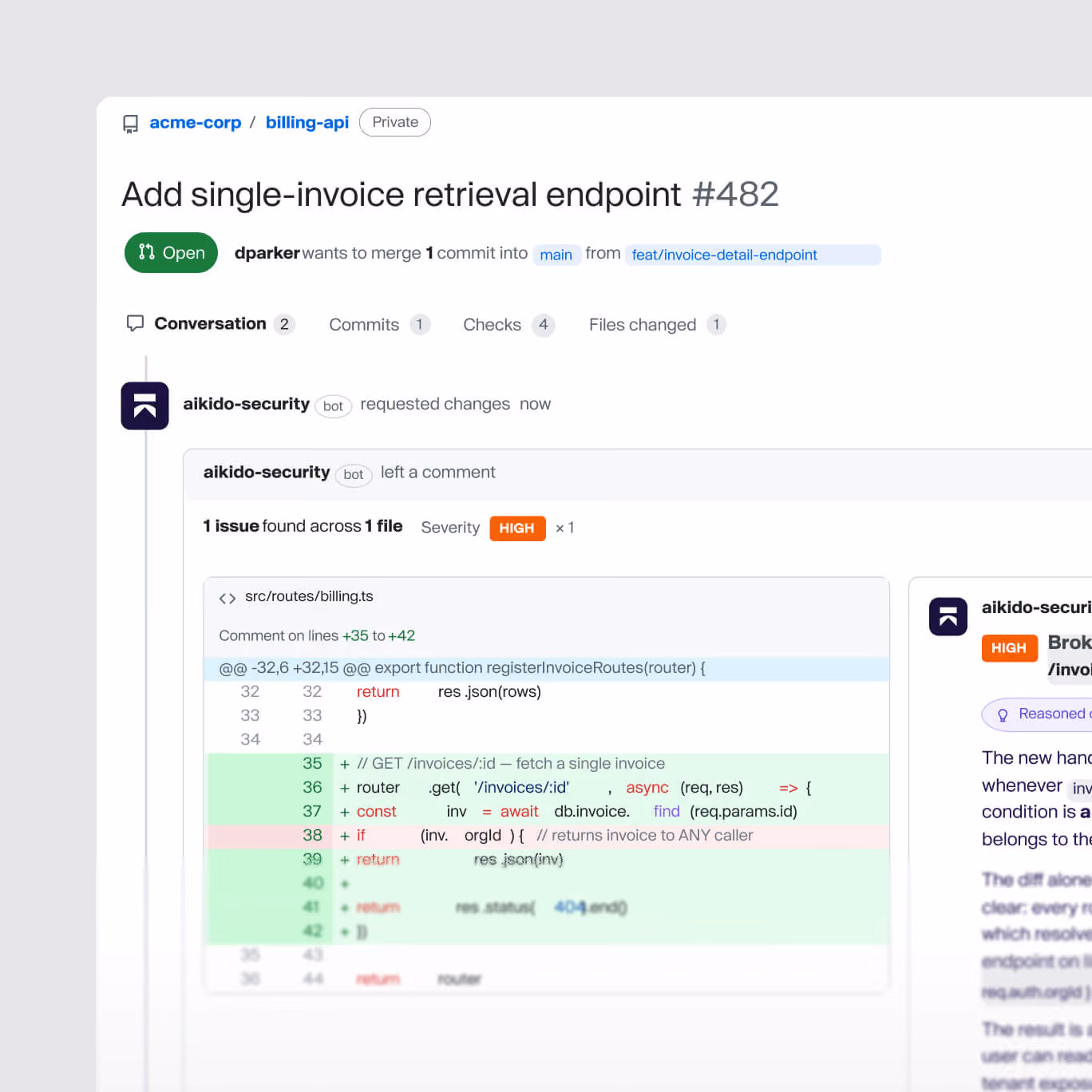
Task: Click the +35 line reference in comment
Action: (x=355, y=635)
